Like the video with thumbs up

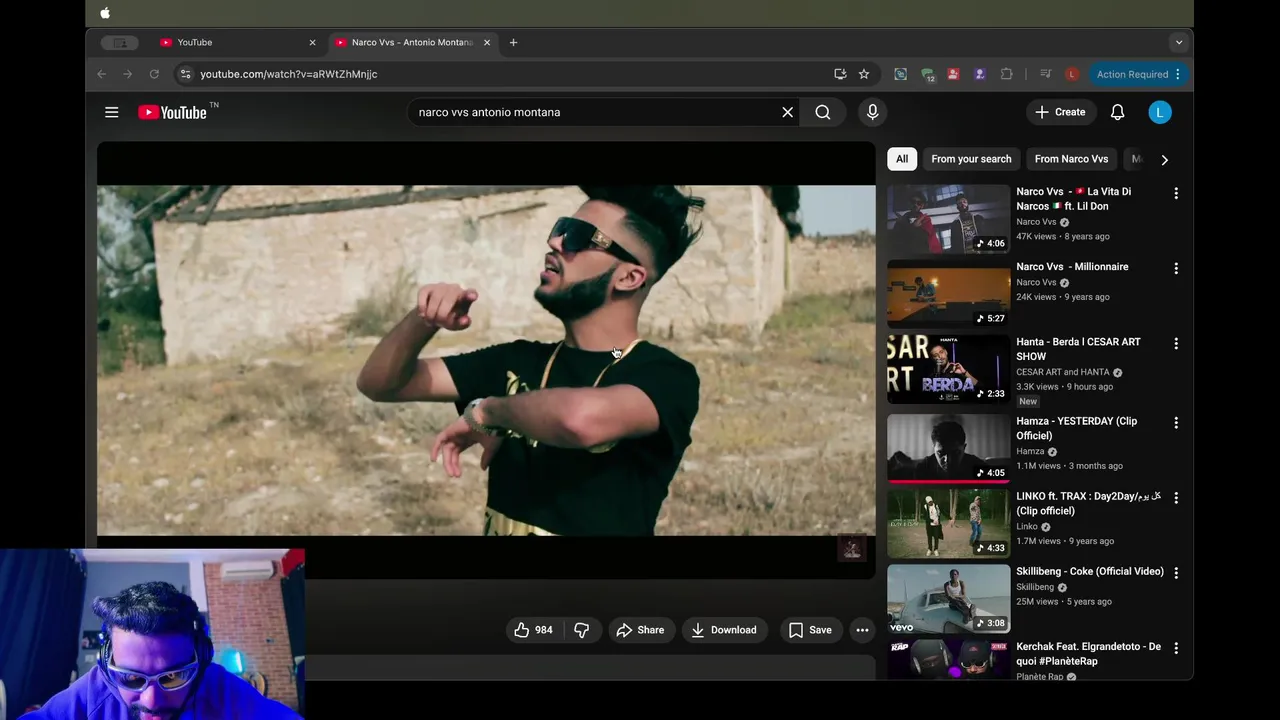534,630
